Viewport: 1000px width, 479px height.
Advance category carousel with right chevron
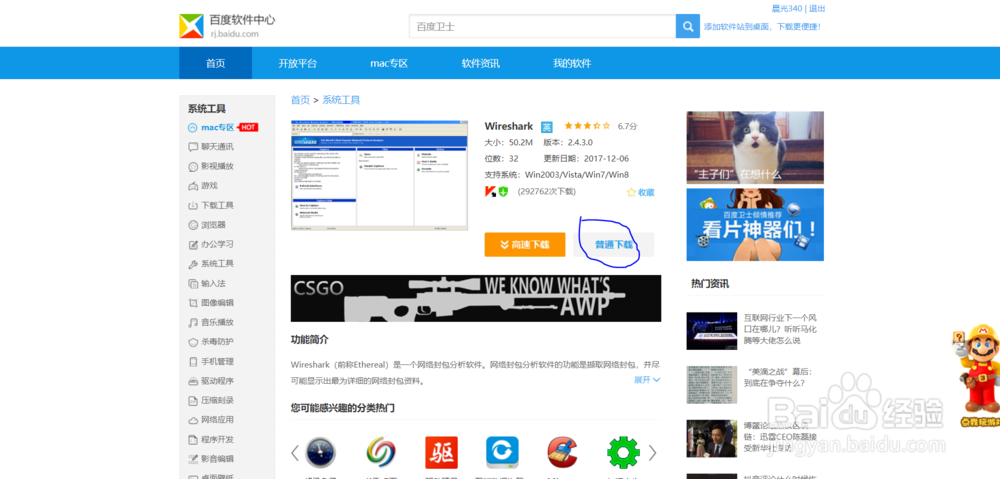[x=652, y=453]
